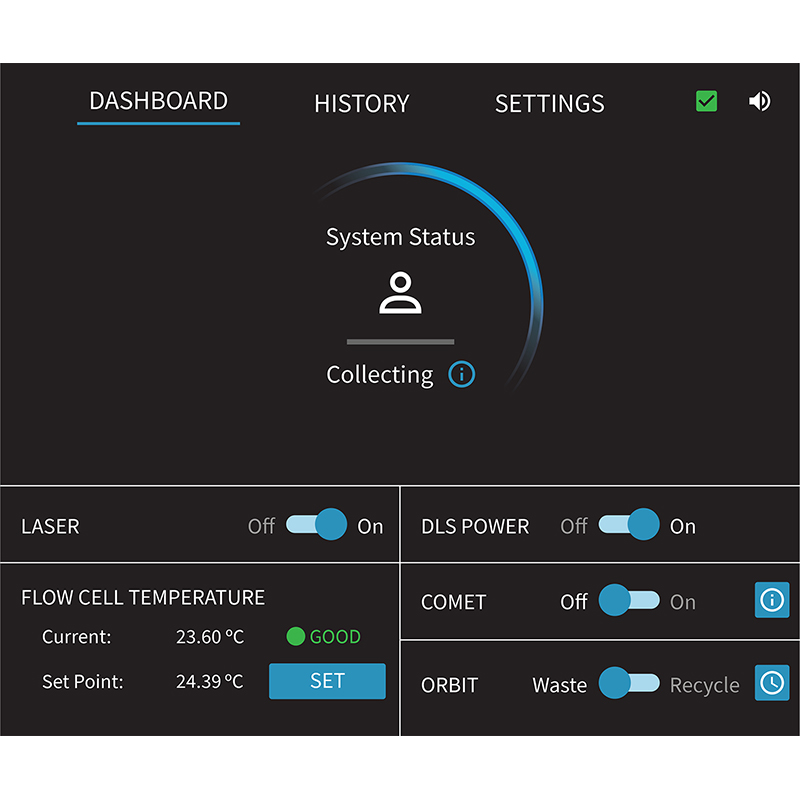Screen dimensions: 800x800
Task: Toggle the LASER switch
Action: click(317, 524)
